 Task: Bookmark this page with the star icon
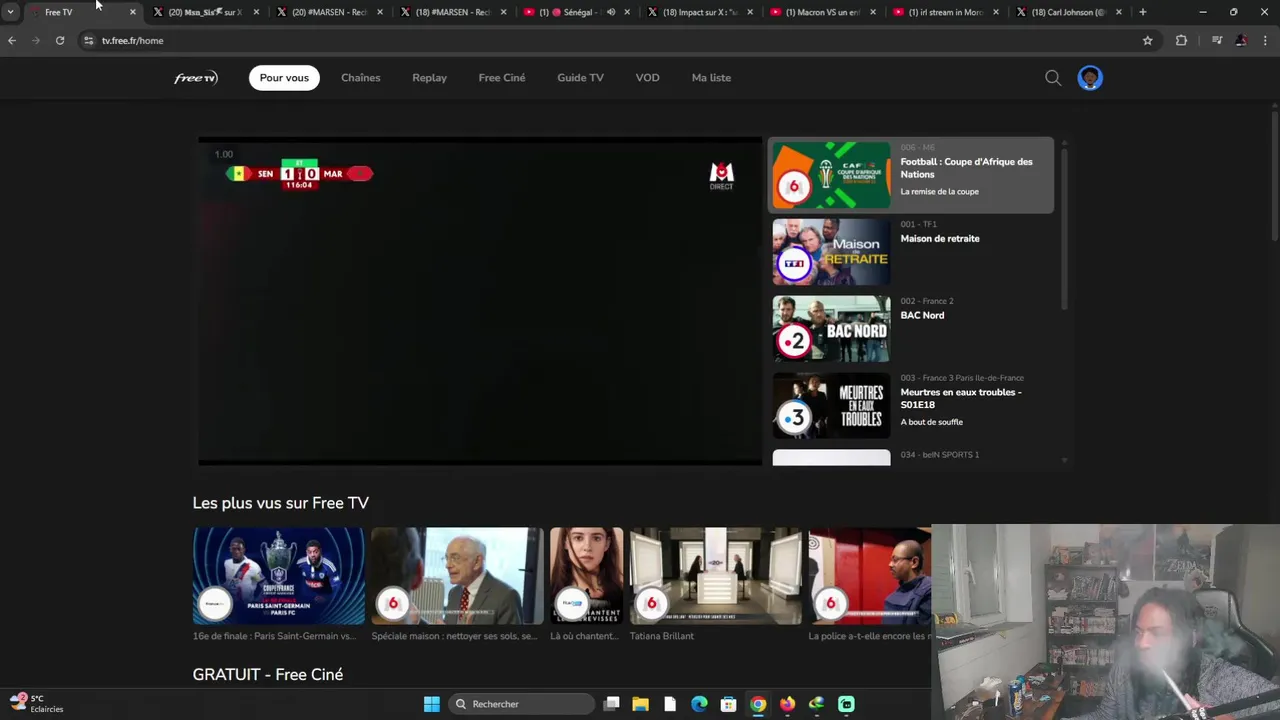[x=1148, y=41]
